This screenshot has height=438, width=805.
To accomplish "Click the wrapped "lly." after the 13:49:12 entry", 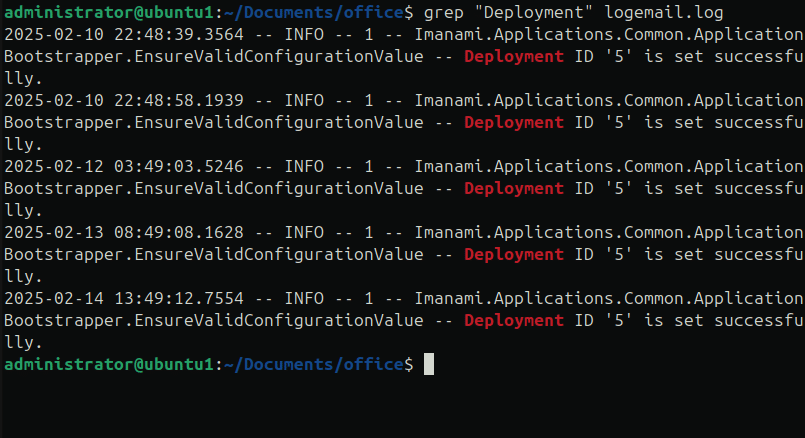I will pyautogui.click(x=23, y=342).
